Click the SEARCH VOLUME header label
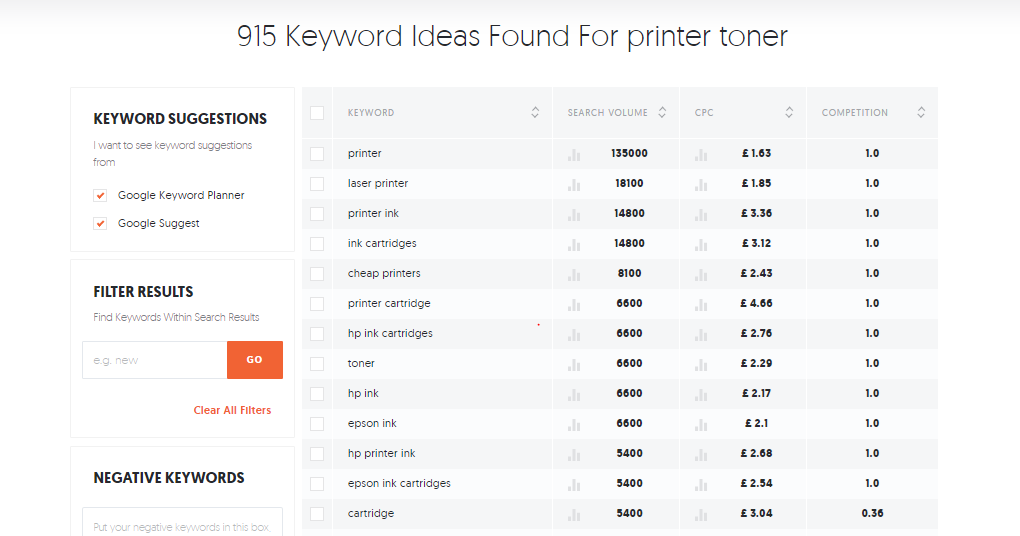The width and height of the screenshot is (1020, 536). click(x=608, y=113)
